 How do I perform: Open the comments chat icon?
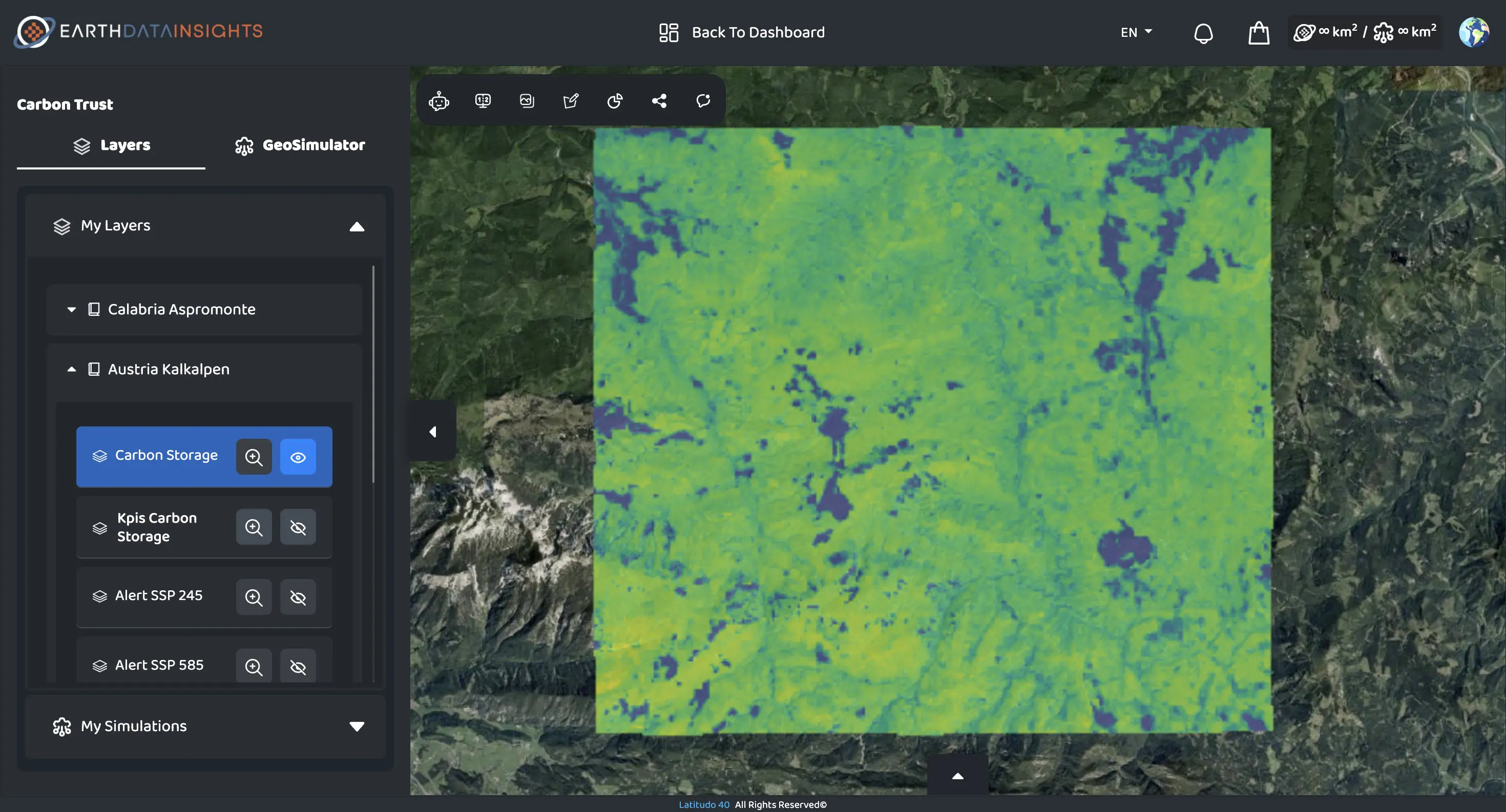[703, 100]
